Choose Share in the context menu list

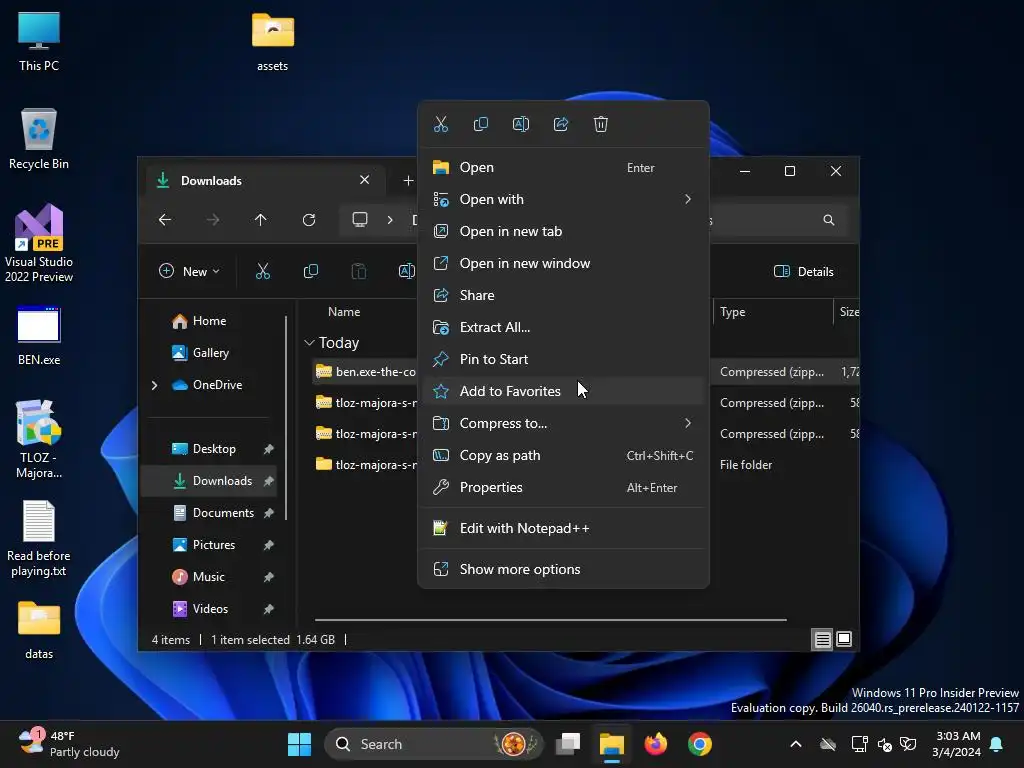[x=563, y=295]
